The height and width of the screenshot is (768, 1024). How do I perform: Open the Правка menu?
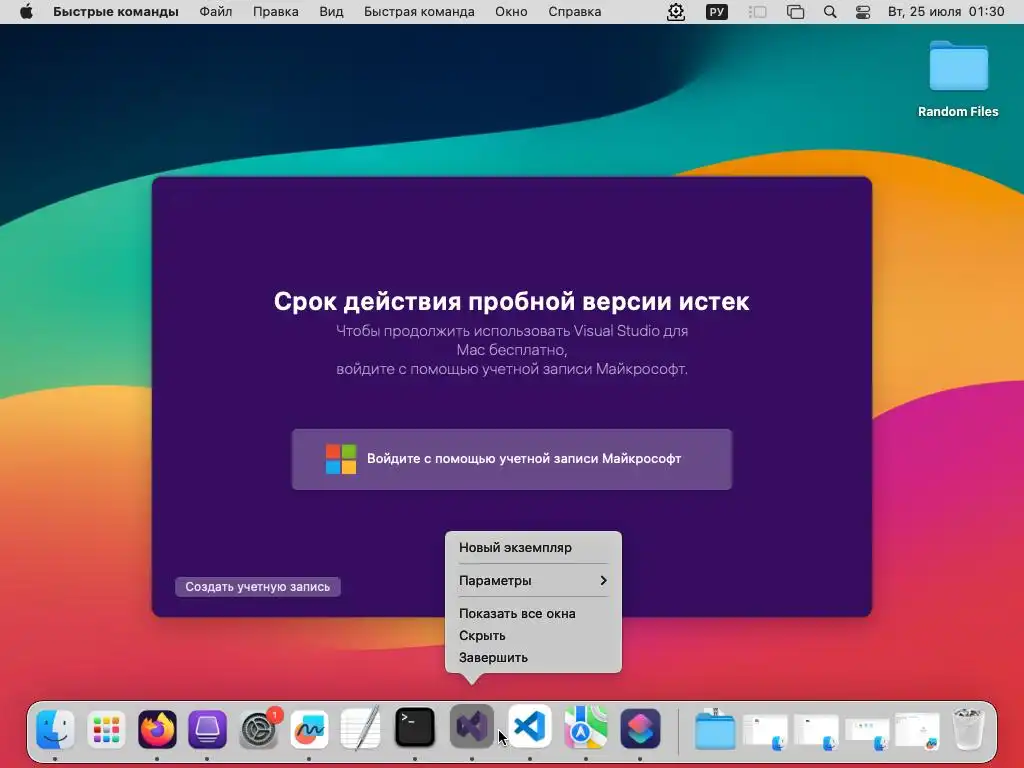click(276, 12)
